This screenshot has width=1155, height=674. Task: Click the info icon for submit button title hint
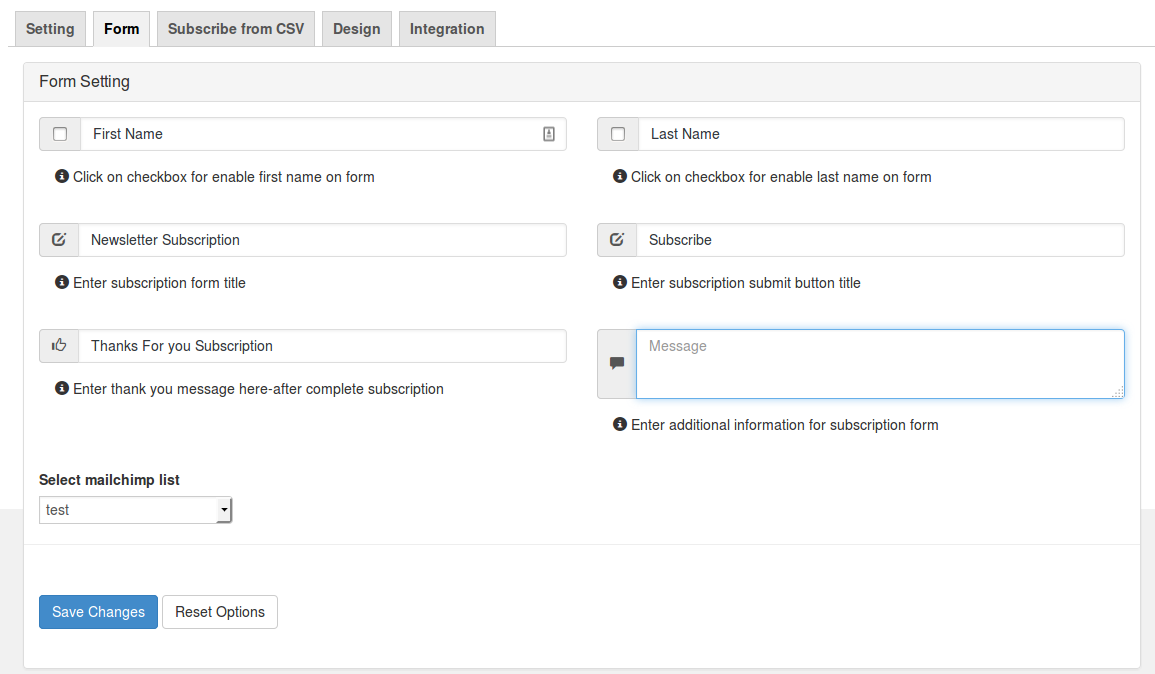point(620,282)
